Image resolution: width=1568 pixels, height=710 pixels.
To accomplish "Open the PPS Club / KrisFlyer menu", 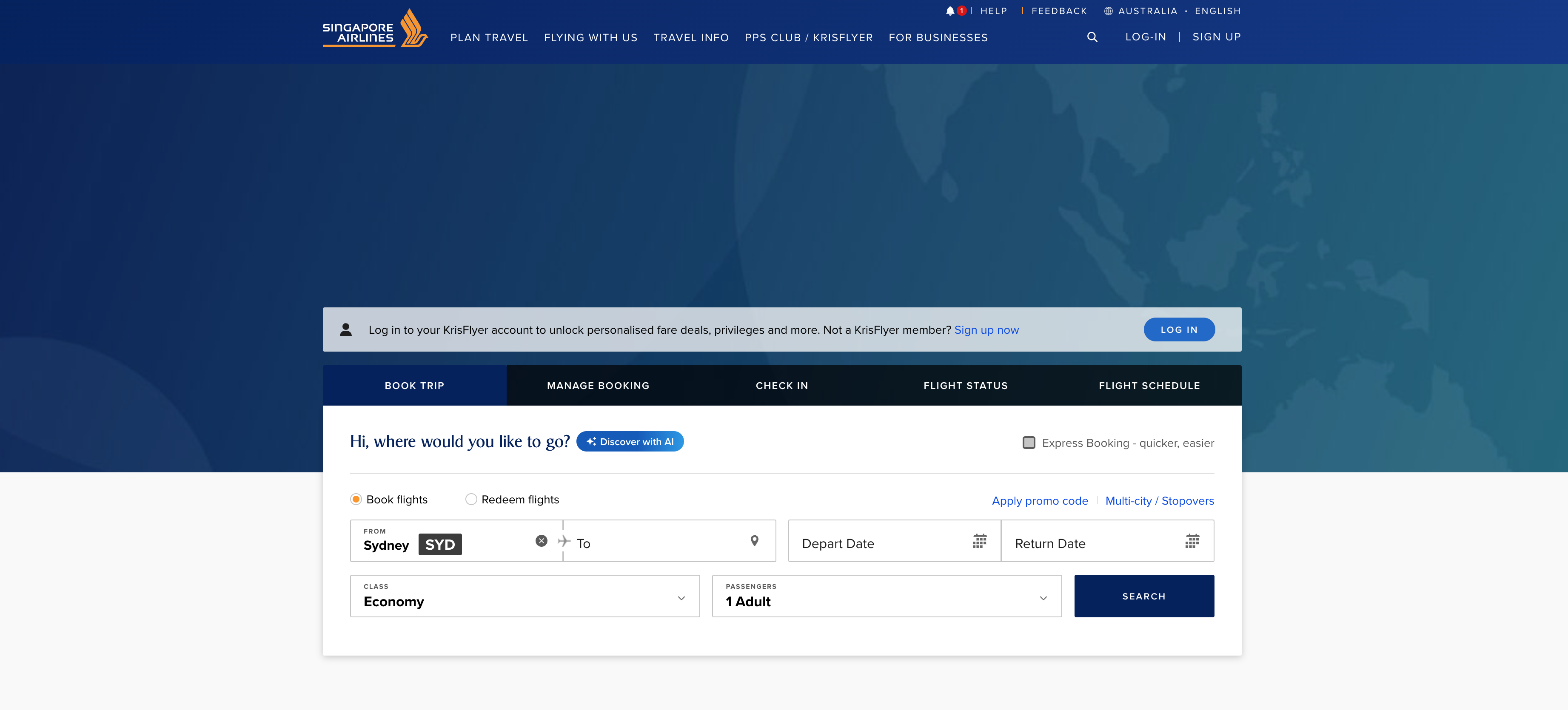I will click(x=808, y=38).
